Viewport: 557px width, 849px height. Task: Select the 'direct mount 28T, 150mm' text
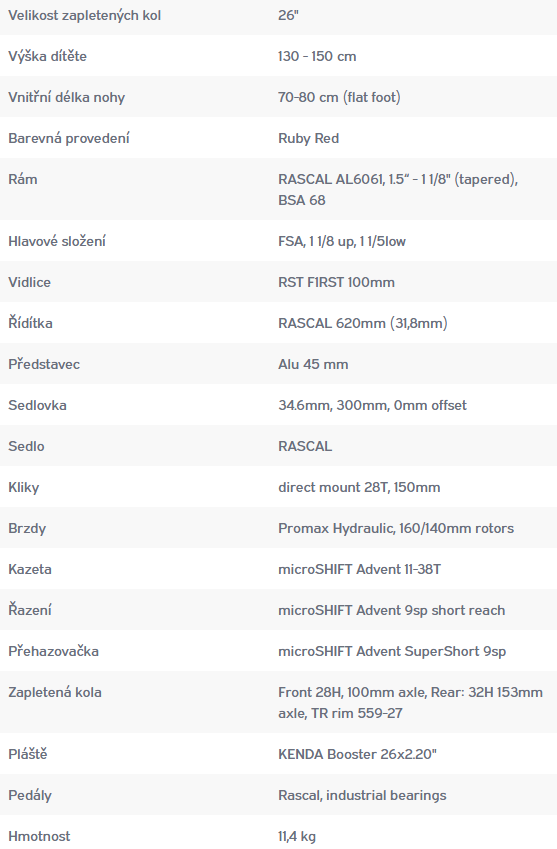click(359, 487)
